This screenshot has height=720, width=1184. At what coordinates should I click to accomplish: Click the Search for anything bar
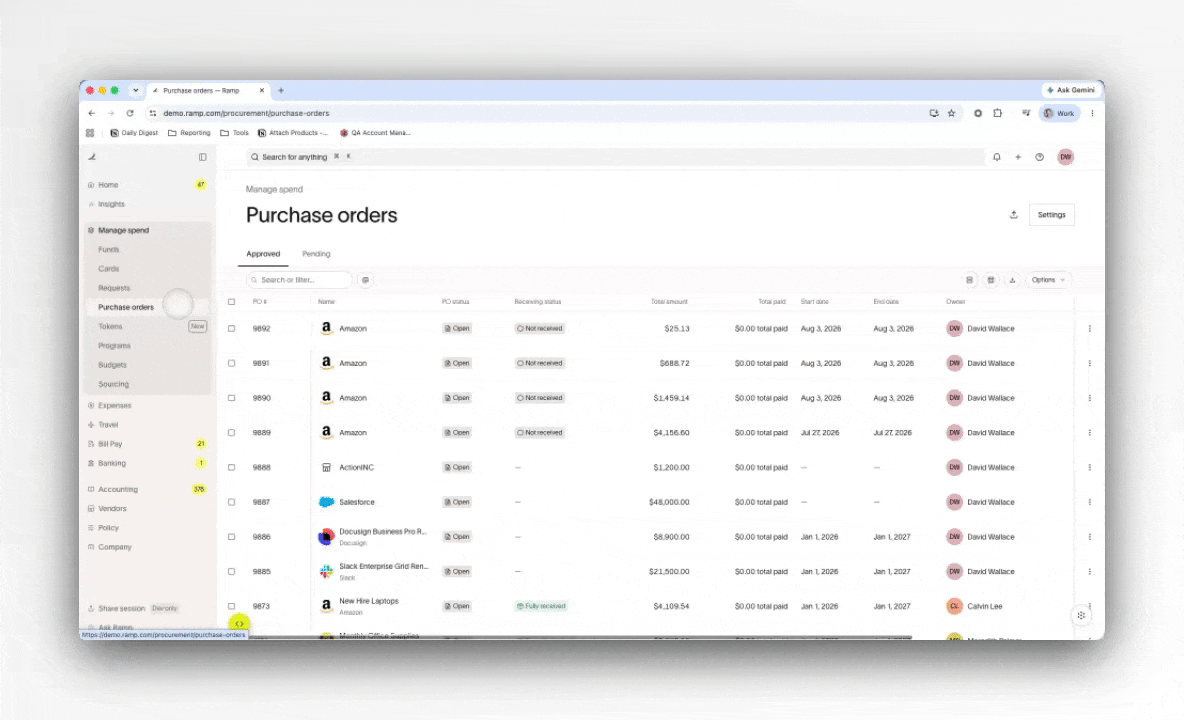[615, 157]
